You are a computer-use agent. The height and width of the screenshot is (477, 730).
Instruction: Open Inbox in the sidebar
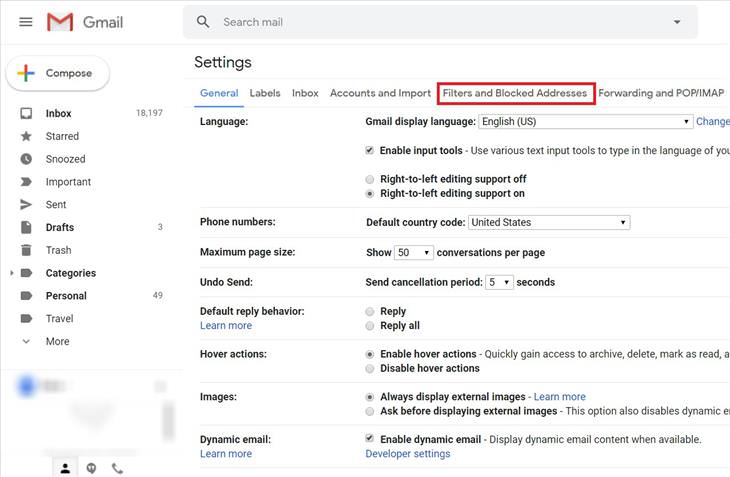[x=59, y=113]
